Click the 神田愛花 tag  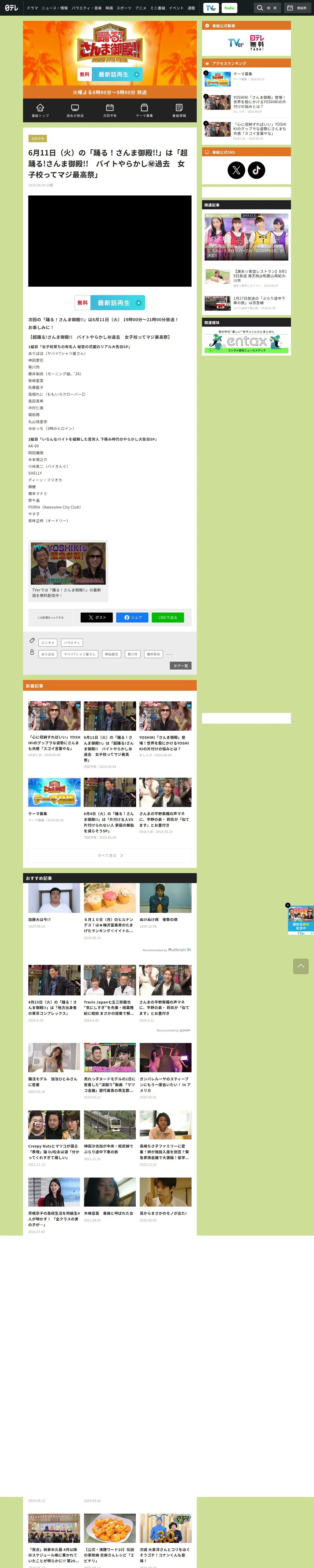[111, 654]
